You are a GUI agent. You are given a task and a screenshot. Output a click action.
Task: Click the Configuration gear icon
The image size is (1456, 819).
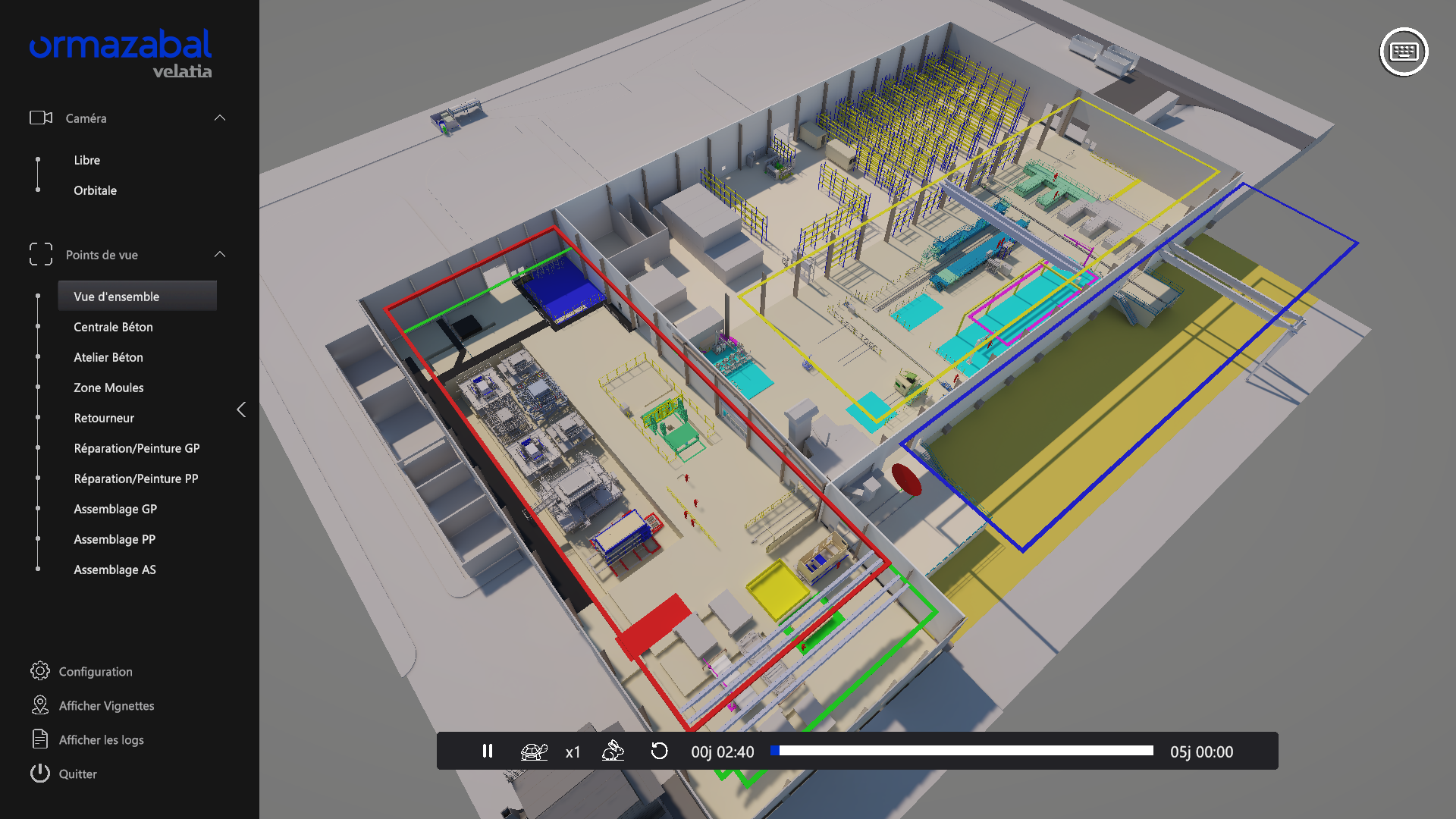[40, 671]
